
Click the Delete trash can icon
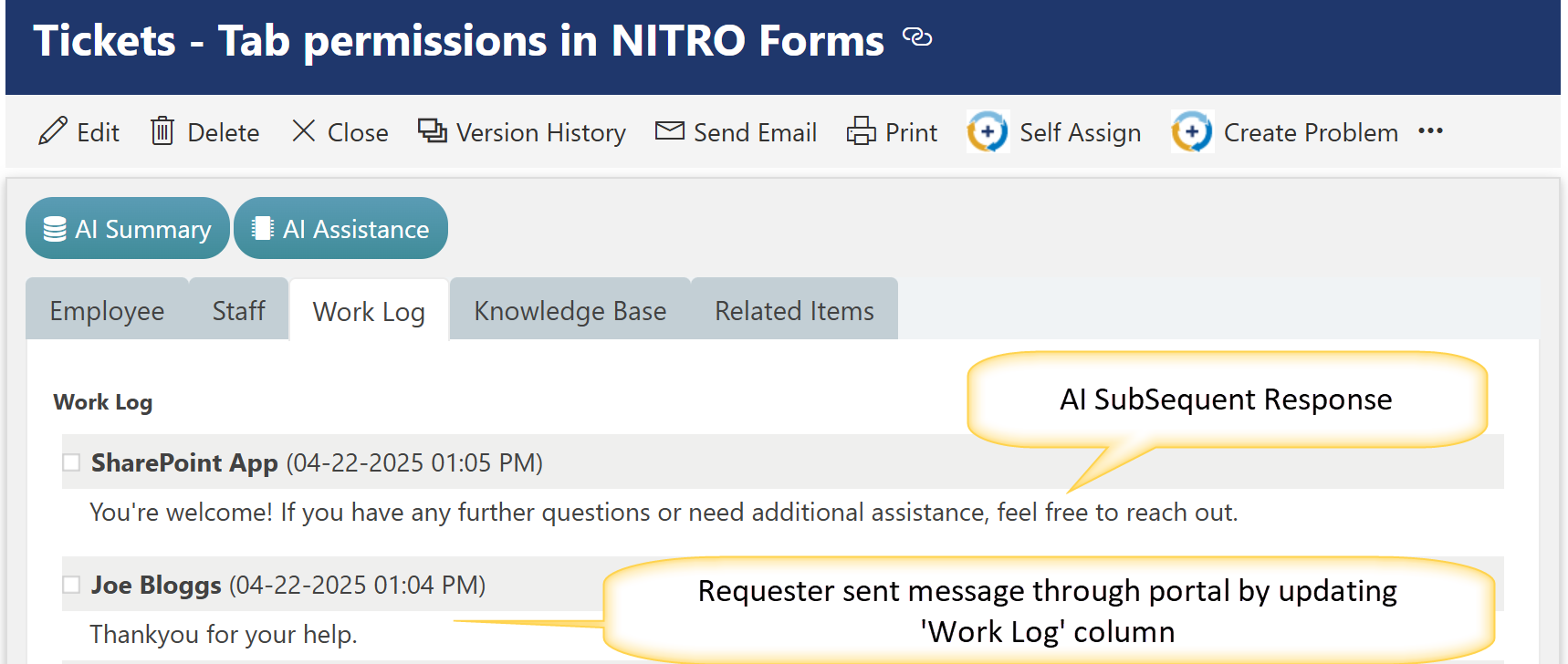pyautogui.click(x=162, y=132)
